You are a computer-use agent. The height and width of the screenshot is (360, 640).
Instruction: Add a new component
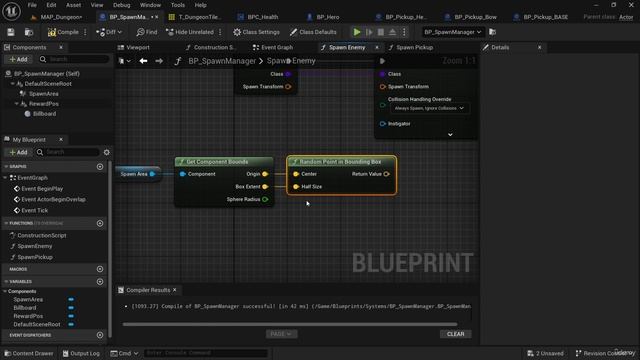click(x=18, y=59)
